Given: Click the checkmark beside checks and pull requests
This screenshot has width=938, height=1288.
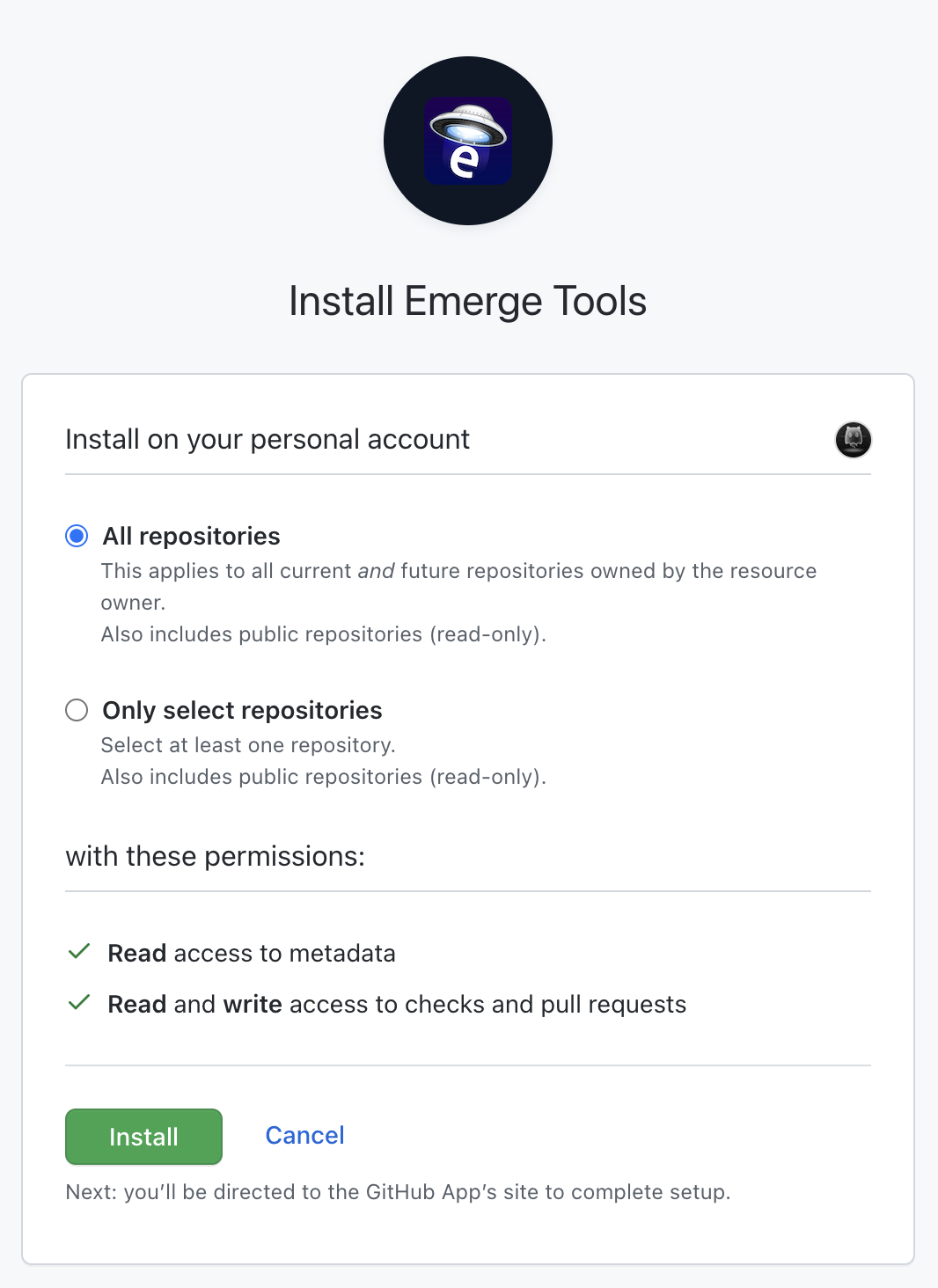Looking at the screenshot, I should coord(79,1003).
